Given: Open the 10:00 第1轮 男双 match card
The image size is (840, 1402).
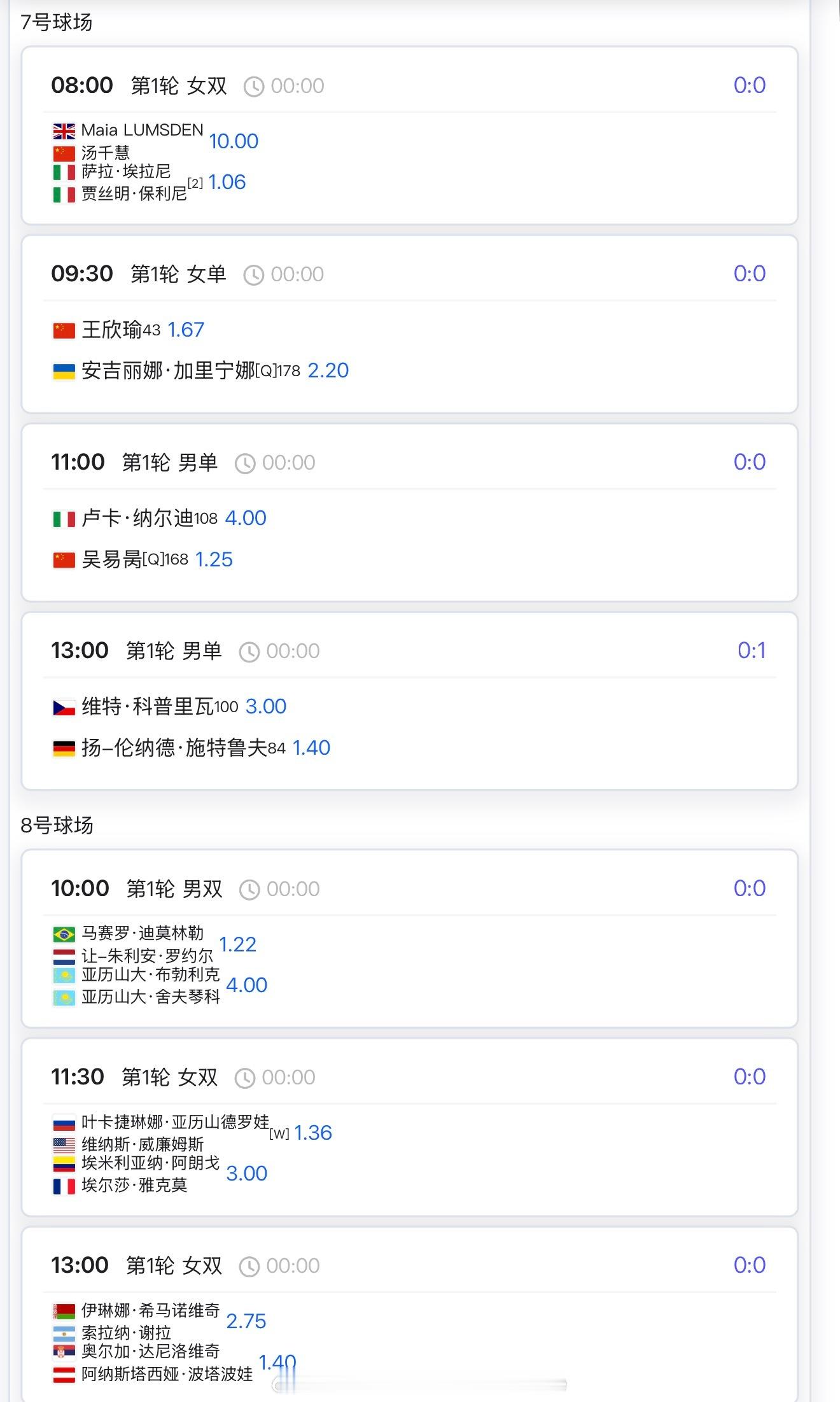Looking at the screenshot, I should 410,939.
